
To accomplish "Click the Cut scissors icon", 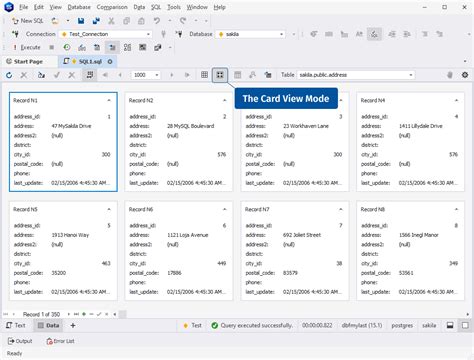I will (x=111, y=21).
